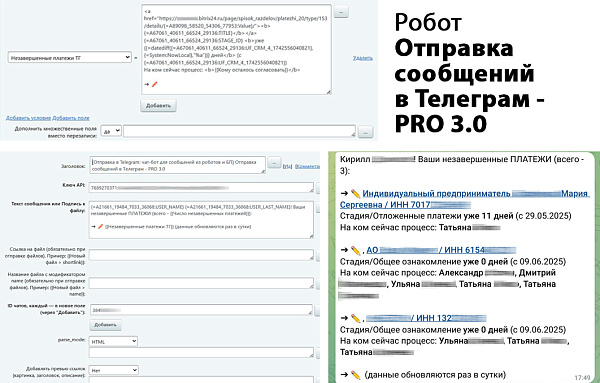Click the 'Заголовок' title input field
The width and height of the screenshot is (600, 383).
tap(178, 165)
